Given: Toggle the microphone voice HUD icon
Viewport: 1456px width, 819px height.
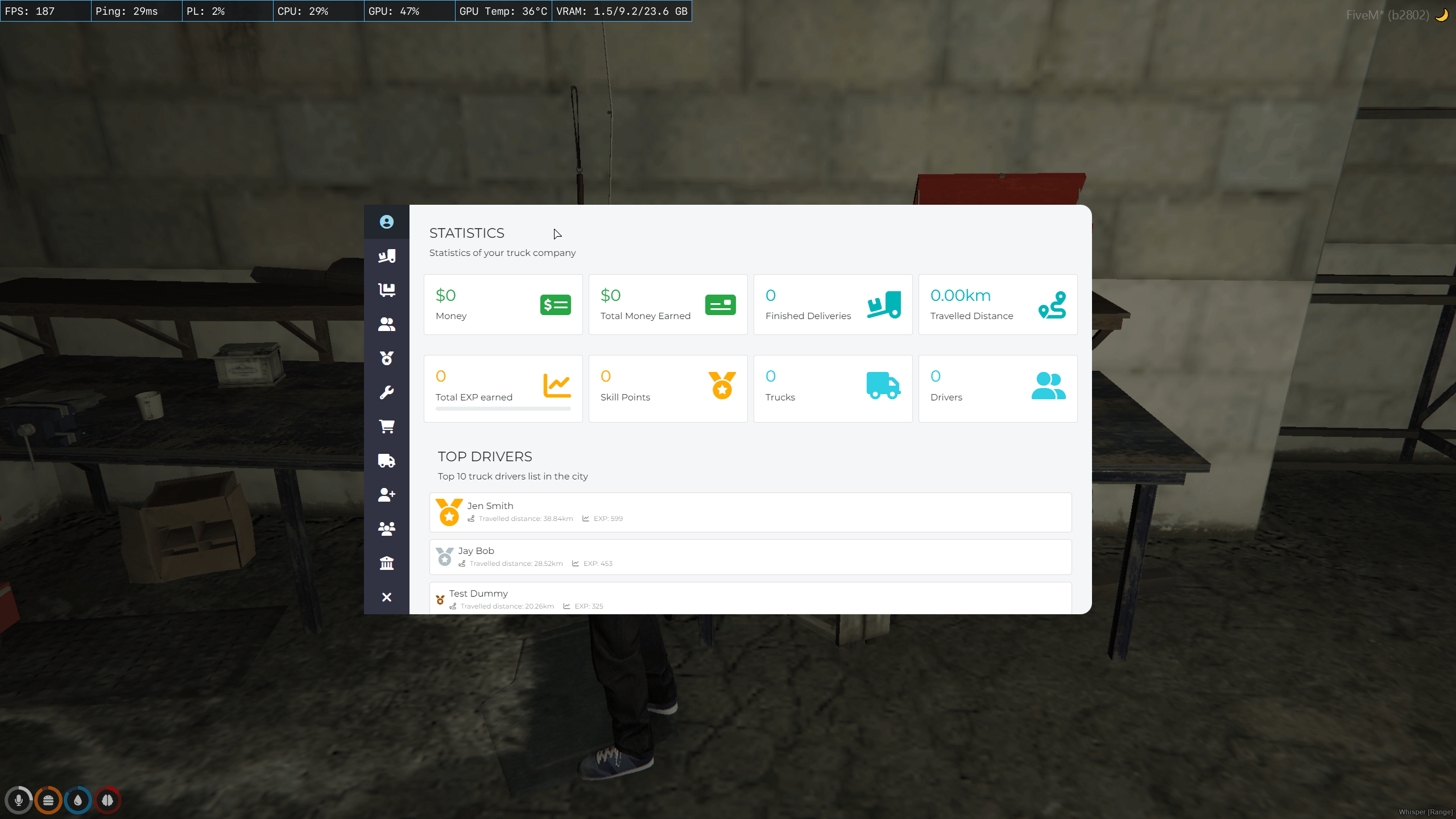Looking at the screenshot, I should pyautogui.click(x=19, y=800).
